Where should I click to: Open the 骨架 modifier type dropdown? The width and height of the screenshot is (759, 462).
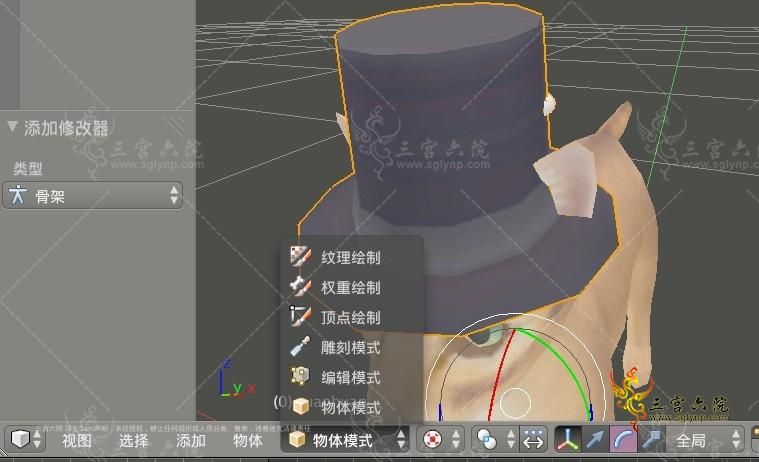(92, 196)
